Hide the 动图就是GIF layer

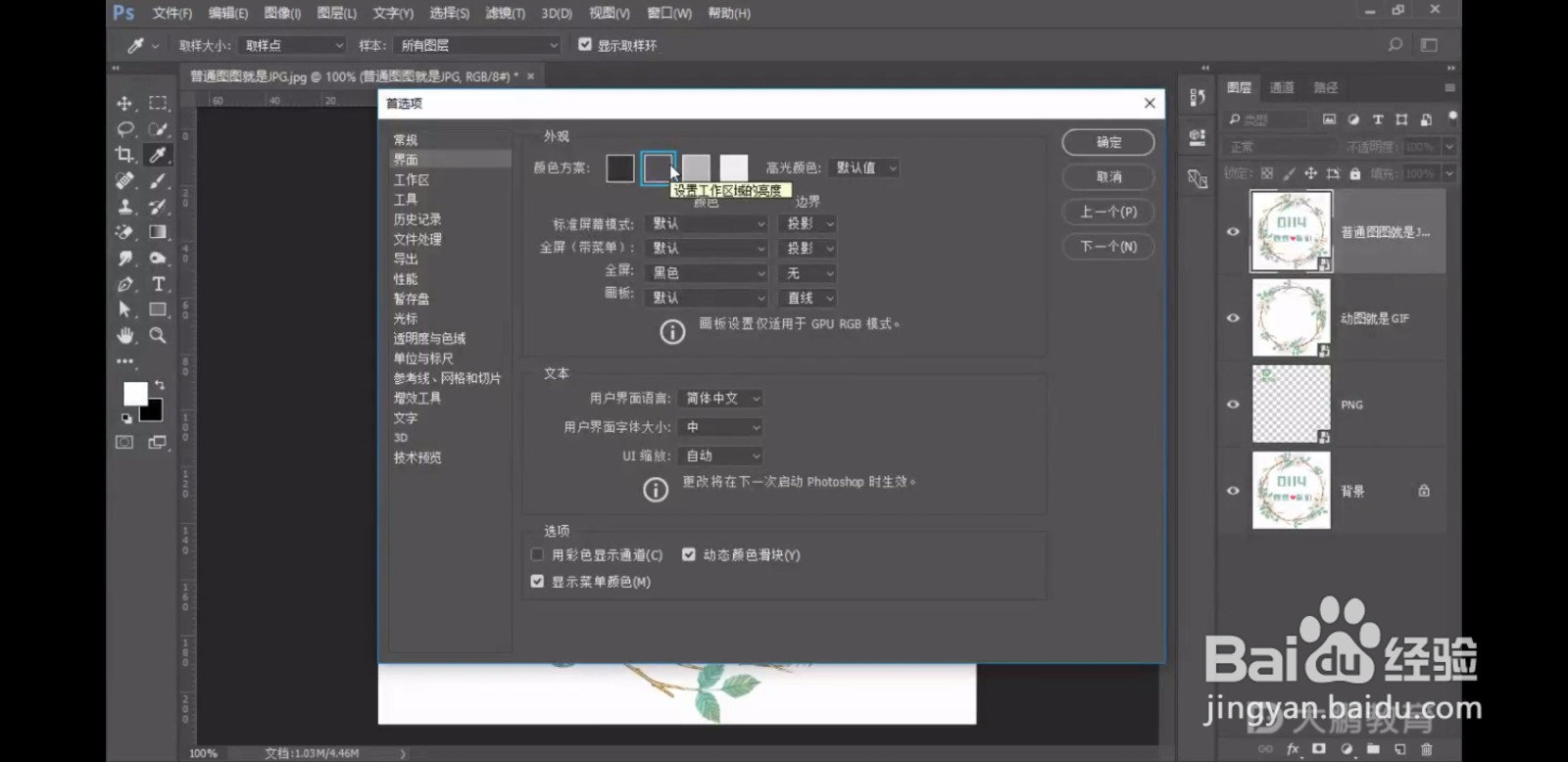[x=1233, y=318]
